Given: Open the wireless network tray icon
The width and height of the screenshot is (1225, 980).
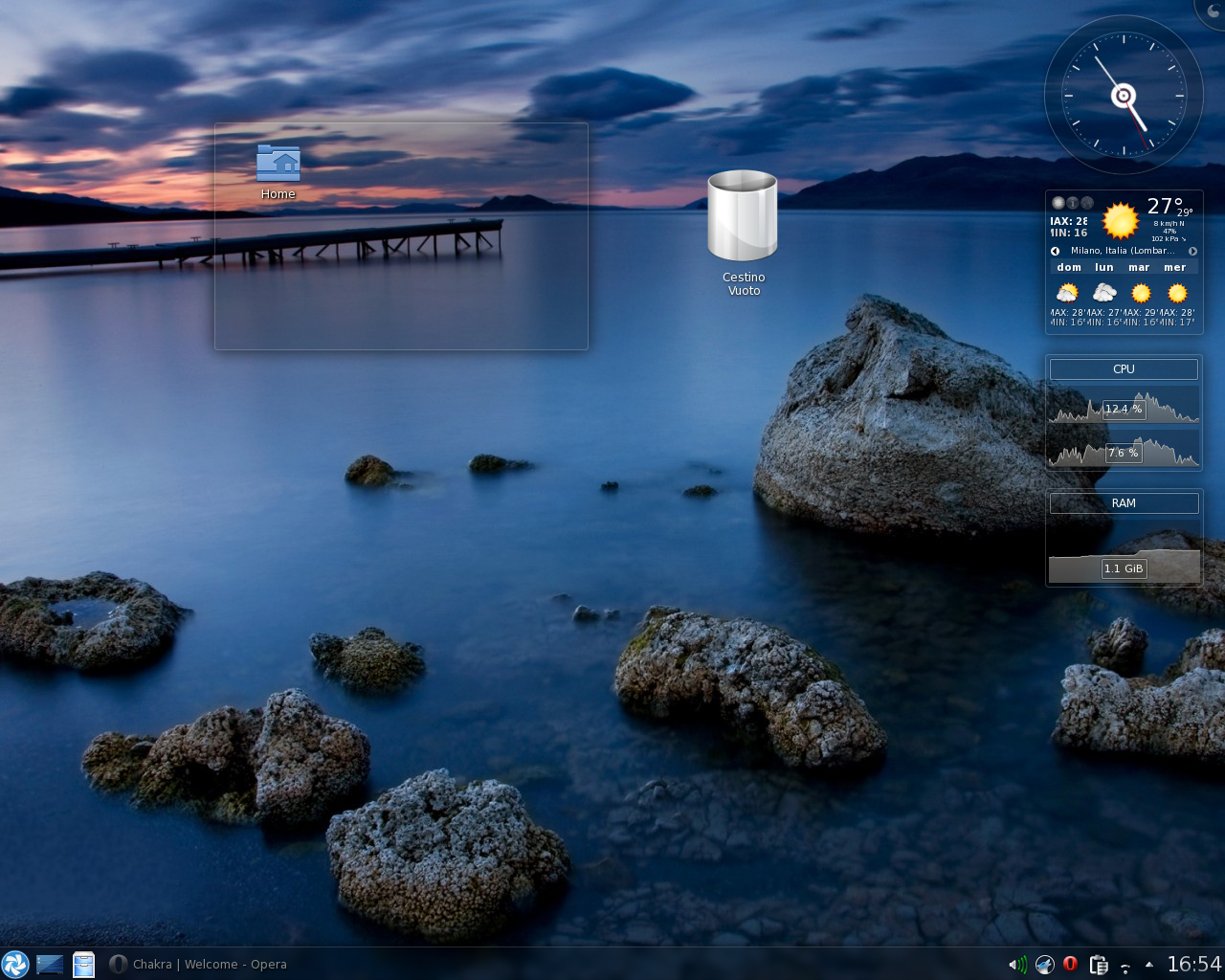Looking at the screenshot, I should [1125, 967].
